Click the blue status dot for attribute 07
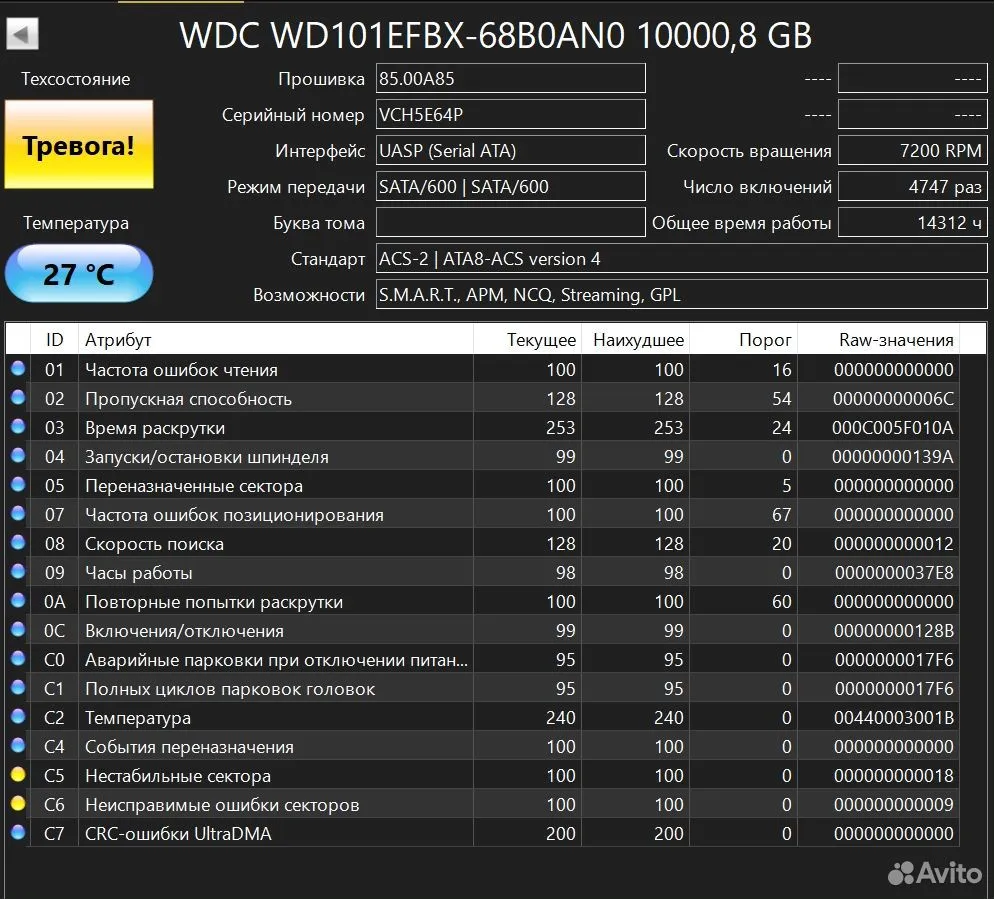The image size is (994, 899). click(x=18, y=513)
